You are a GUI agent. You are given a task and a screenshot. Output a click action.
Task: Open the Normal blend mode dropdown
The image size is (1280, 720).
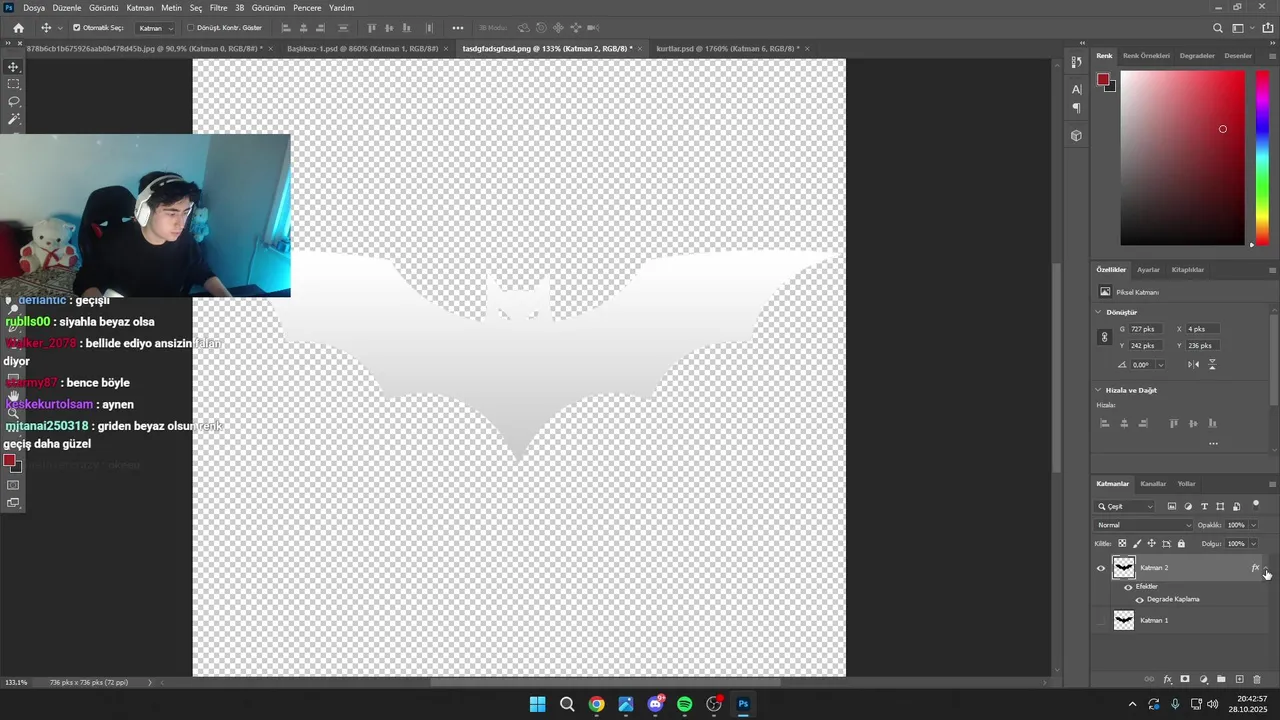point(1144,525)
